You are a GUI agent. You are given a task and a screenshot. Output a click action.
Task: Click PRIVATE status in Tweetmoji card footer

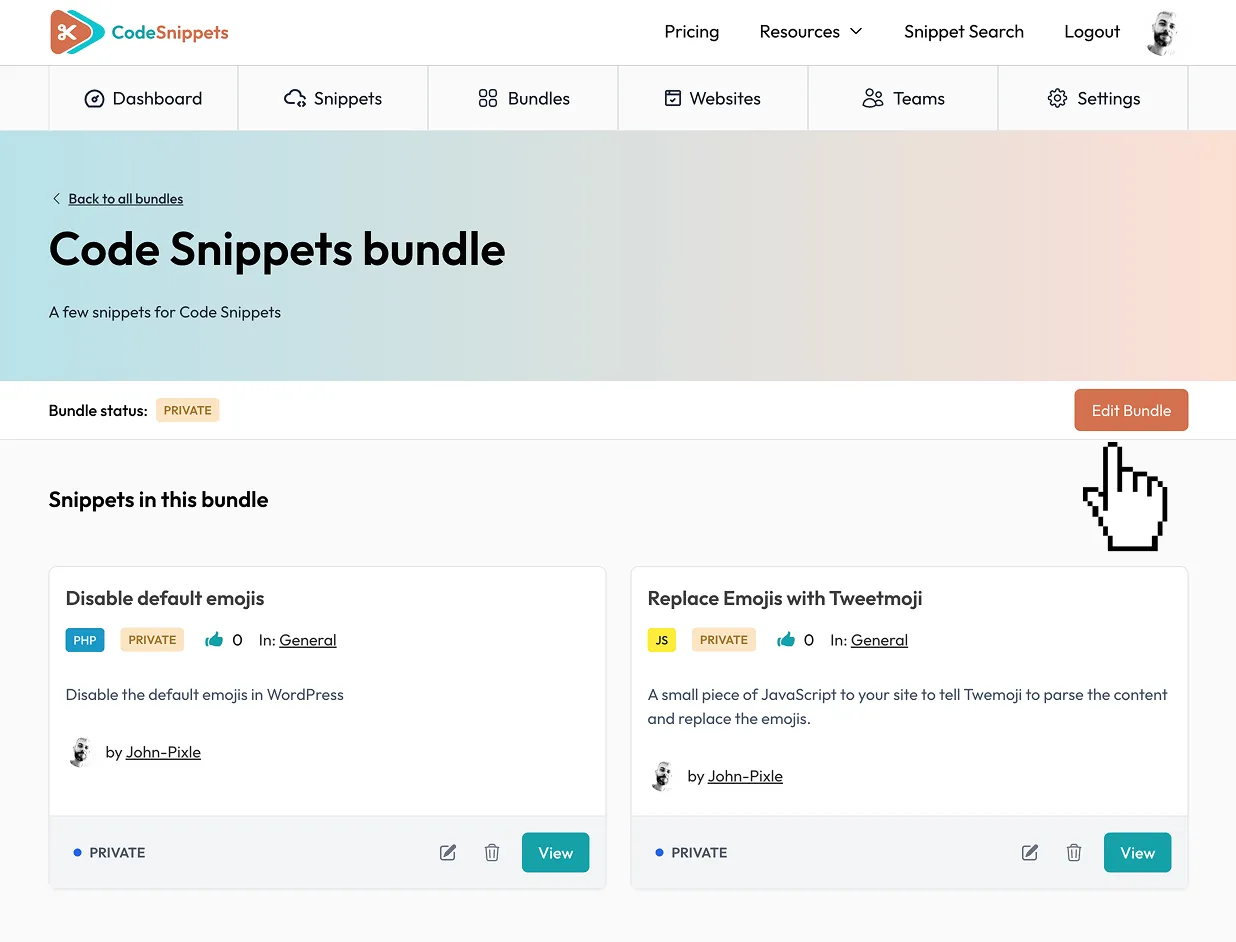692,853
